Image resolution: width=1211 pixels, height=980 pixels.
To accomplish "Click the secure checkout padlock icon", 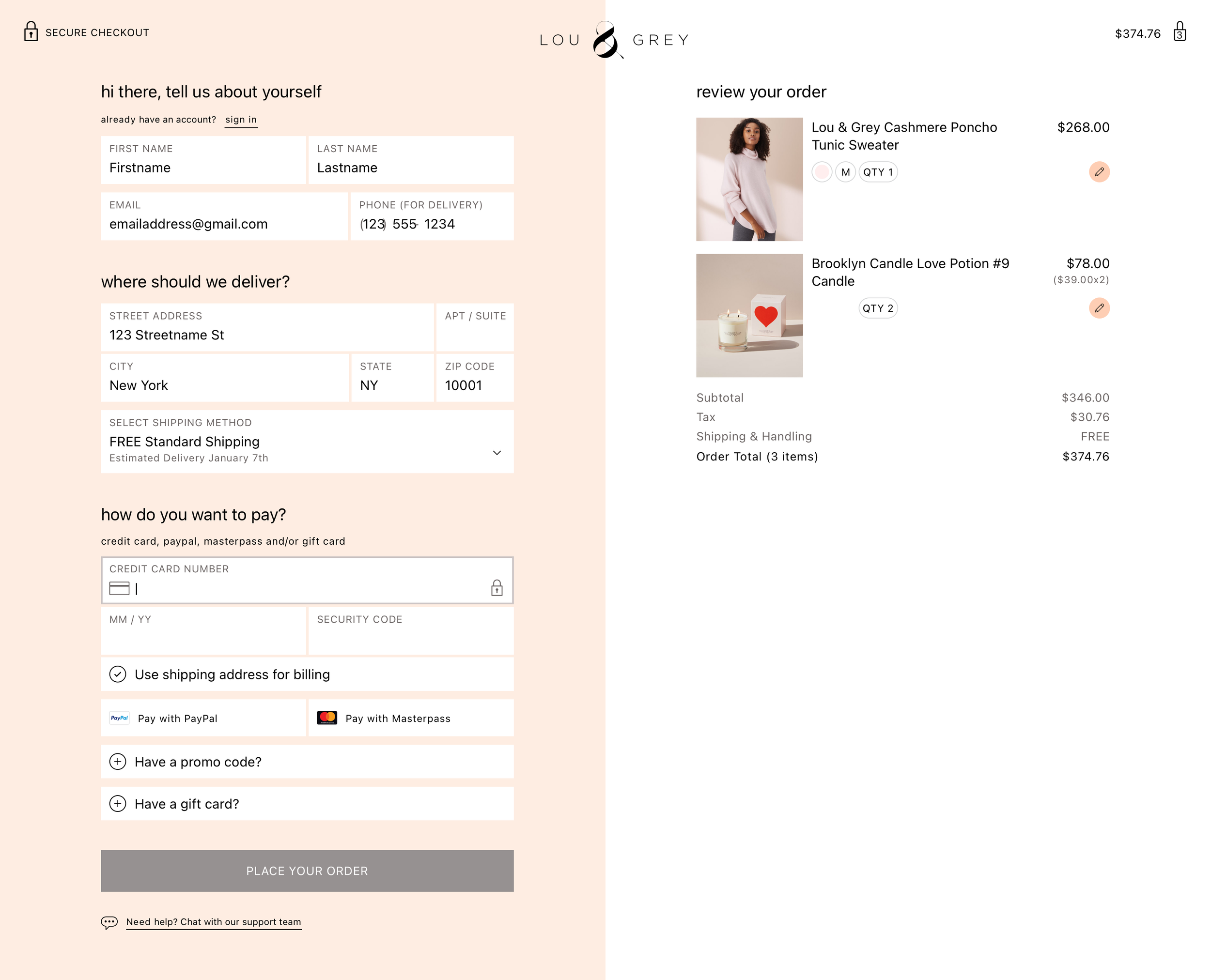I will (31, 31).
